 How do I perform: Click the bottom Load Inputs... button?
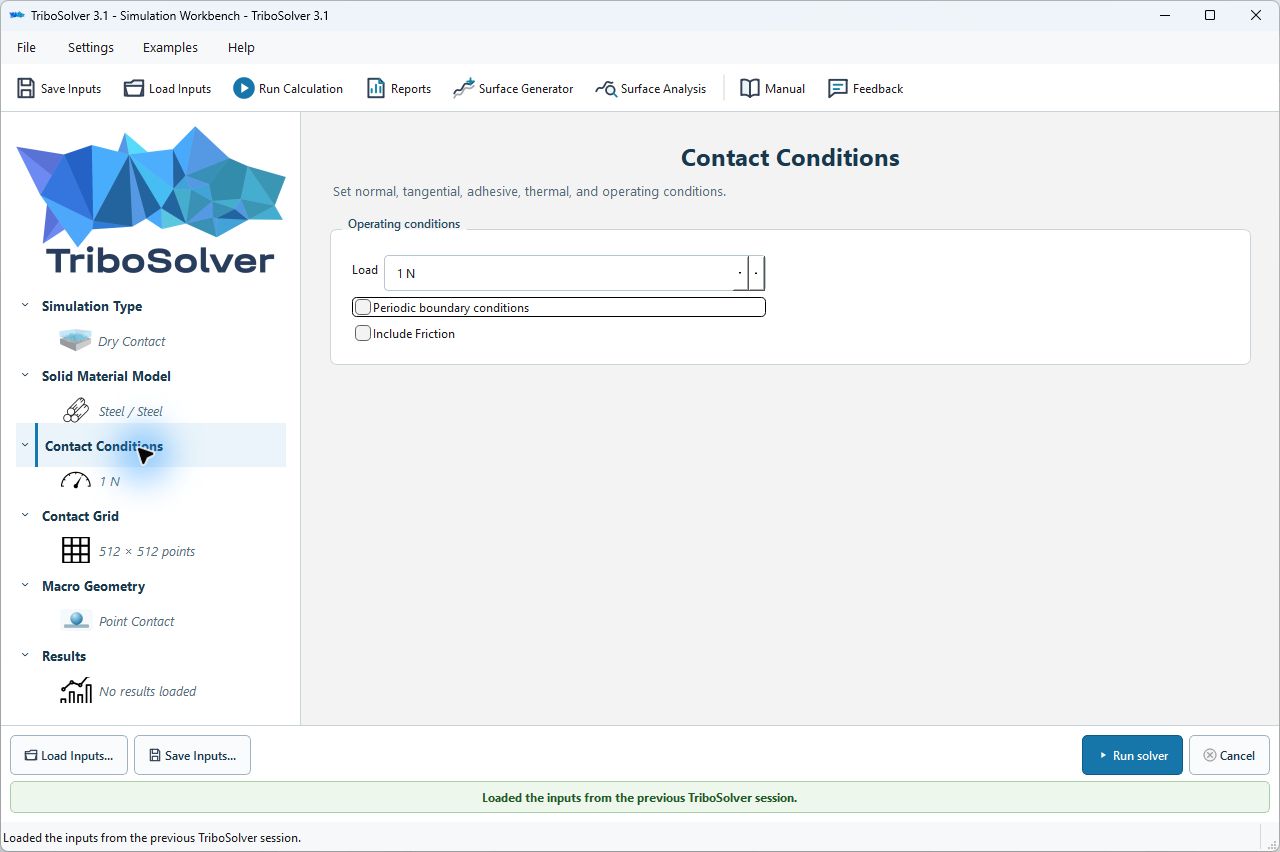[69, 755]
